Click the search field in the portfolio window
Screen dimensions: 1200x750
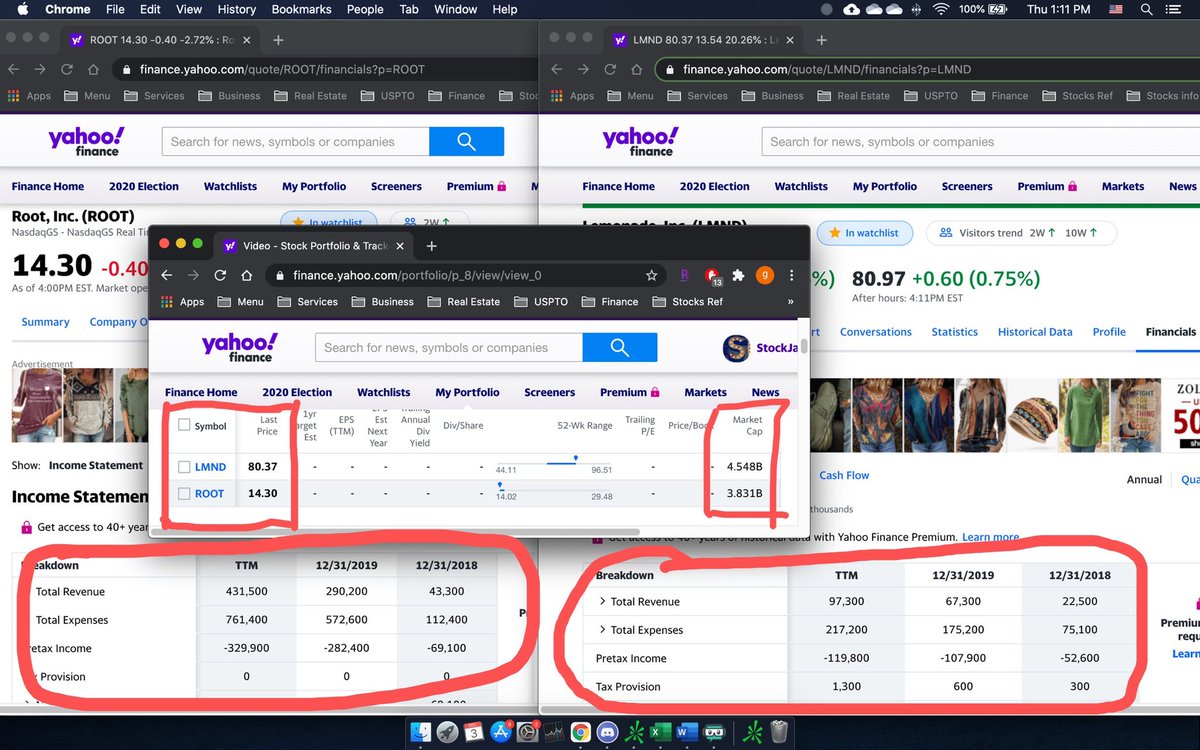(449, 347)
